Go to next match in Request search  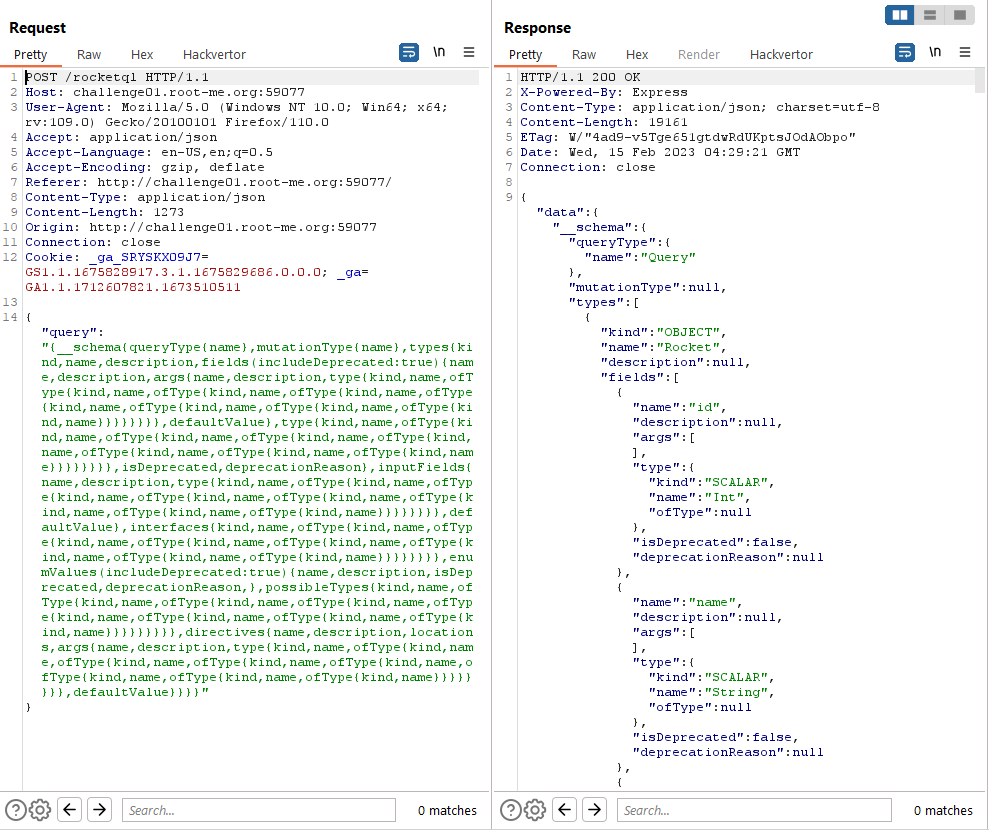pyautogui.click(x=99, y=810)
